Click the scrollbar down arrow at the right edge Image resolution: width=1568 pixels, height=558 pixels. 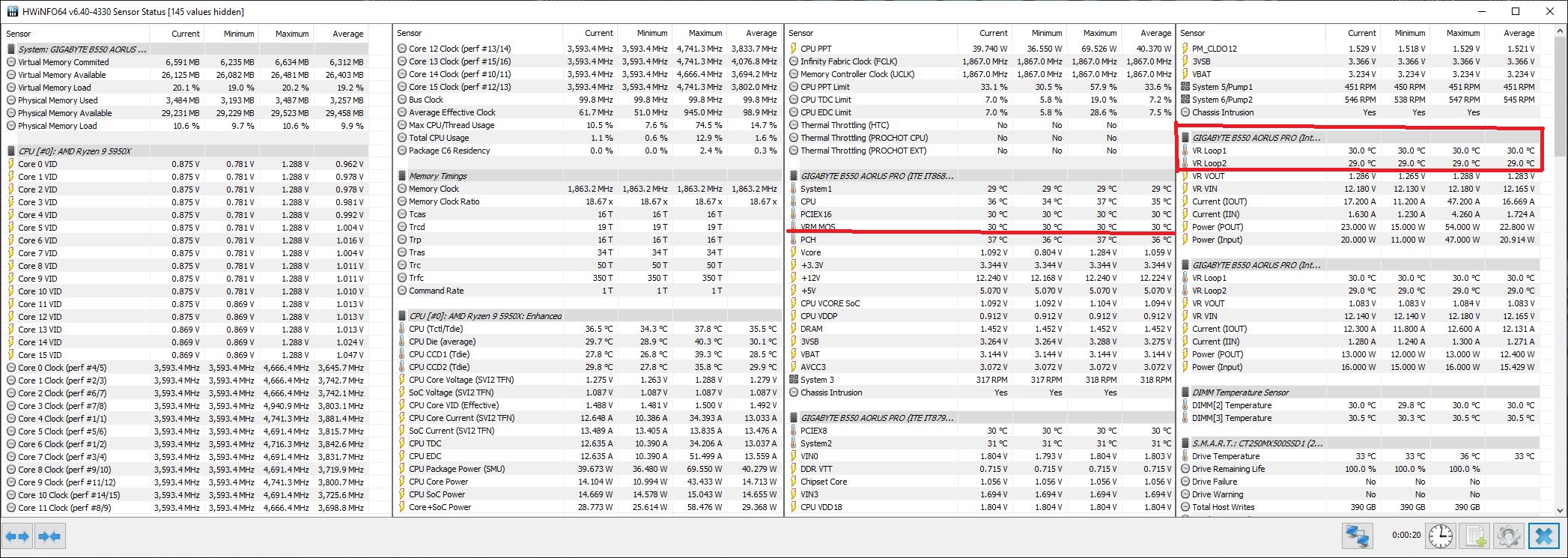1560,511
